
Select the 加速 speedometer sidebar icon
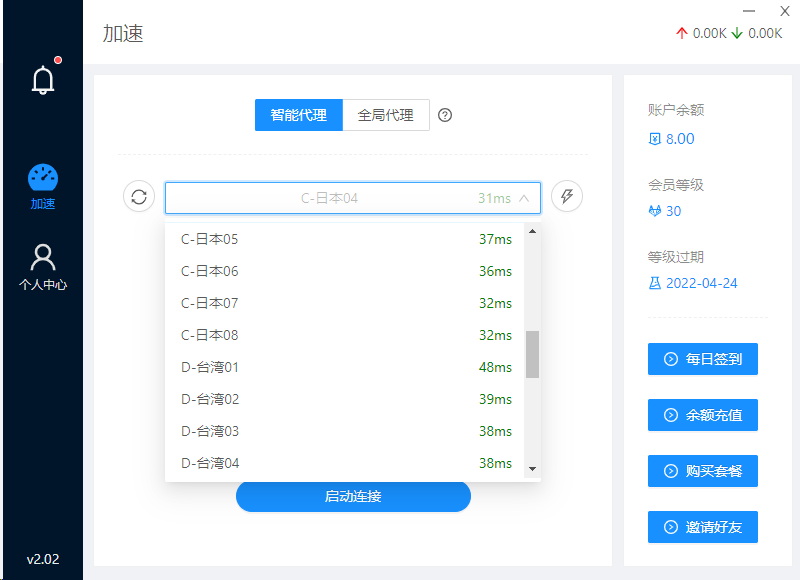click(x=42, y=179)
